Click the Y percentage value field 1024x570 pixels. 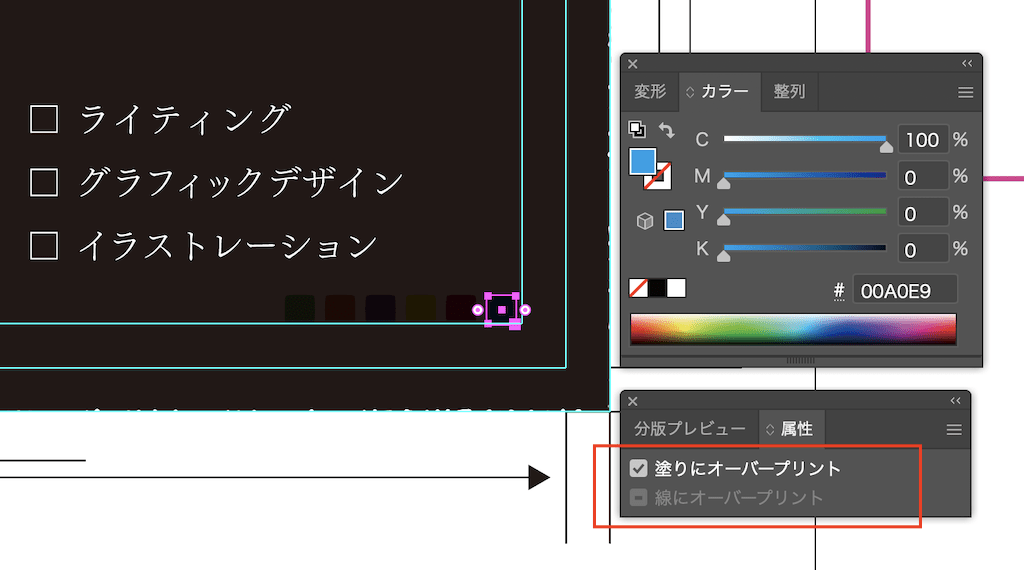pyautogui.click(x=923, y=213)
